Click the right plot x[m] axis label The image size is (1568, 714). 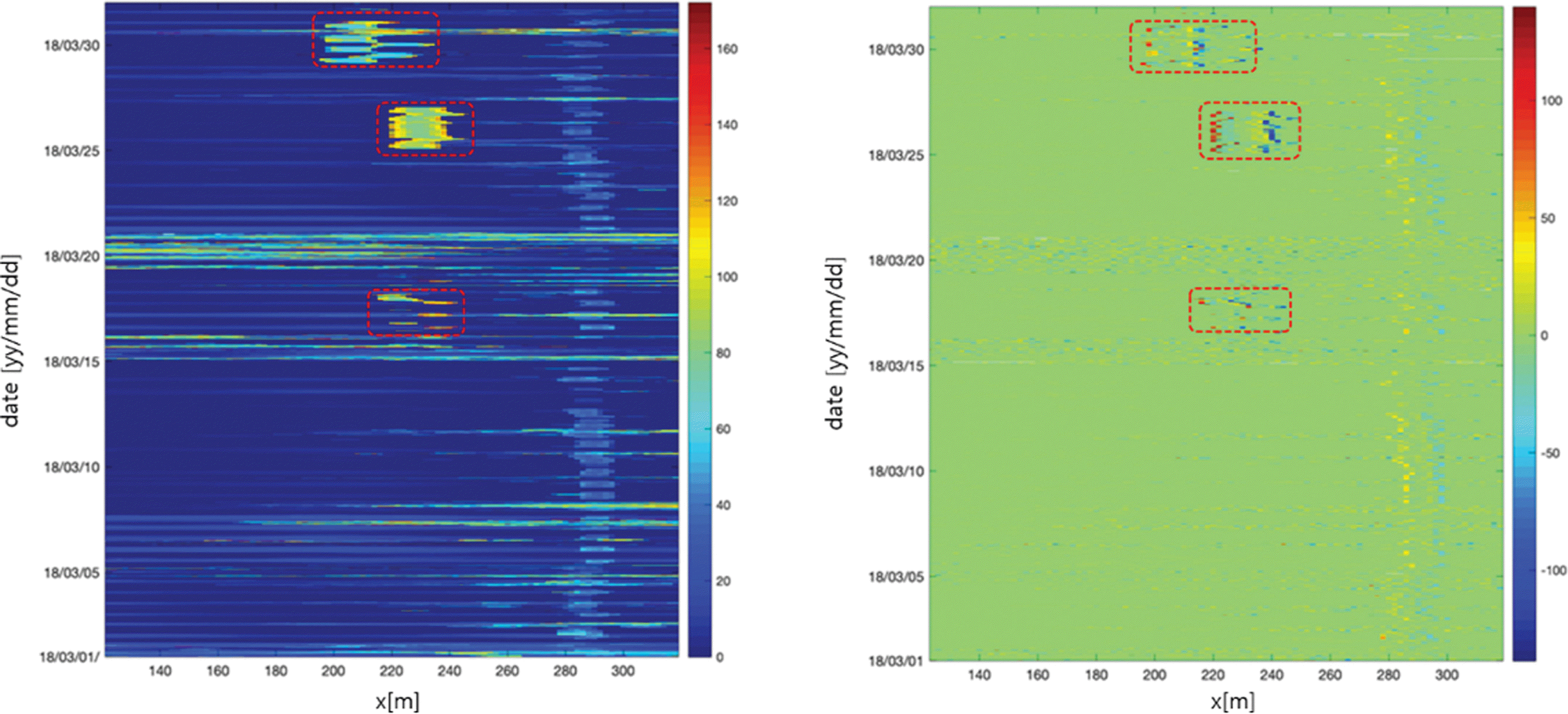pos(1233,701)
